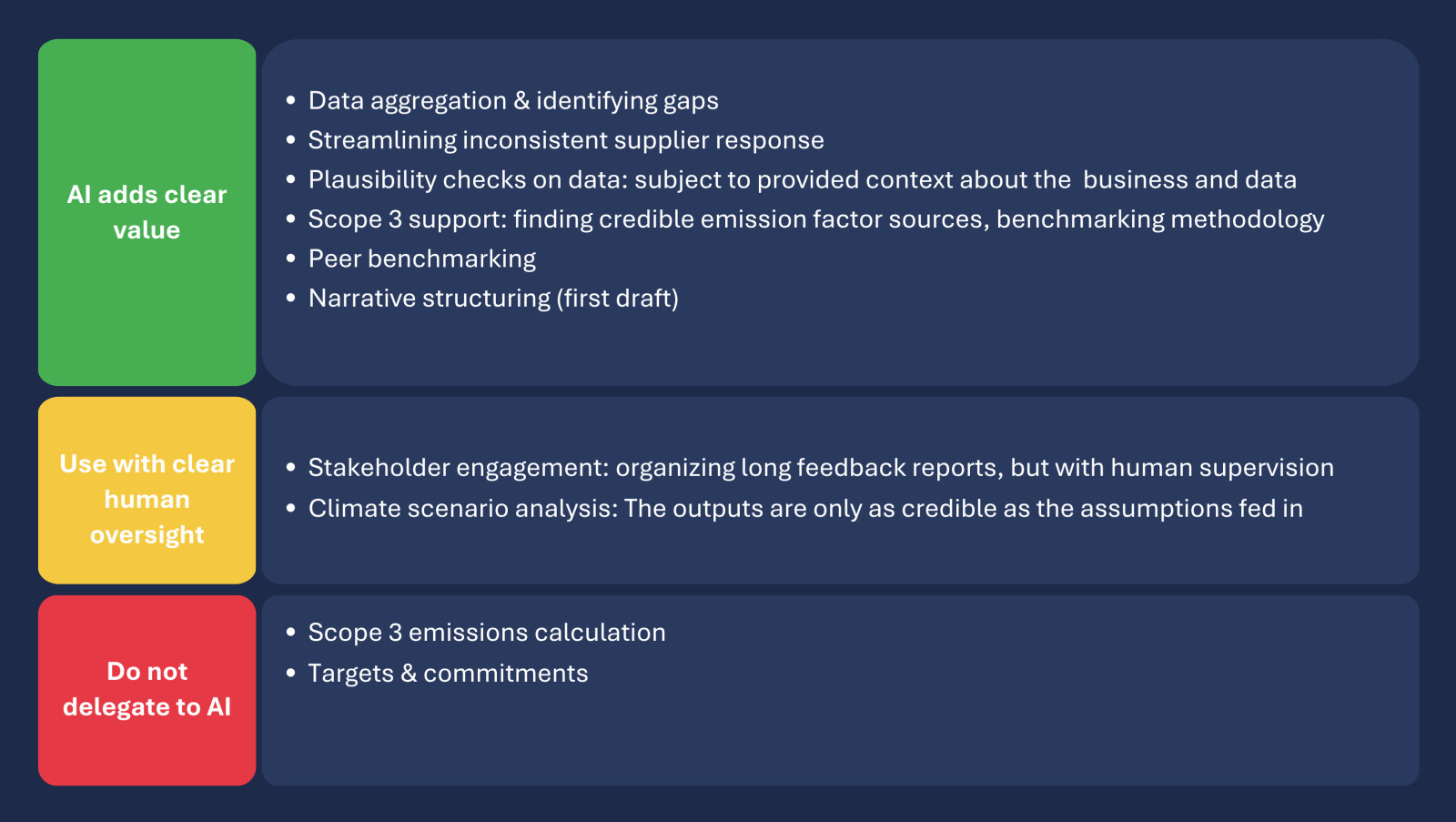The width and height of the screenshot is (1456, 822).
Task: Select "Data aggregation & identifying gaps" bullet
Action: [x=513, y=101]
